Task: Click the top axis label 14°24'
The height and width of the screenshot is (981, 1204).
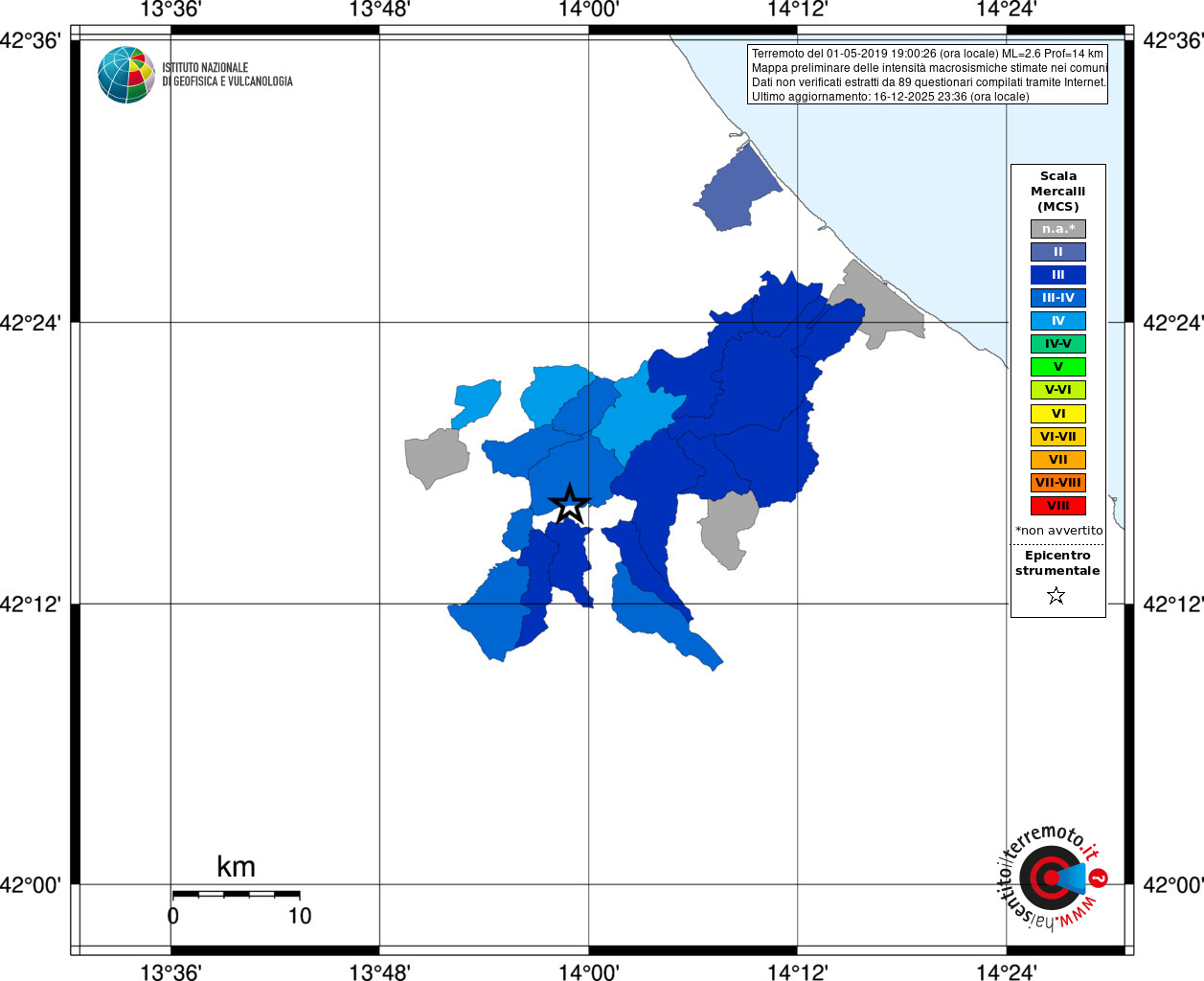Action: click(1006, 10)
